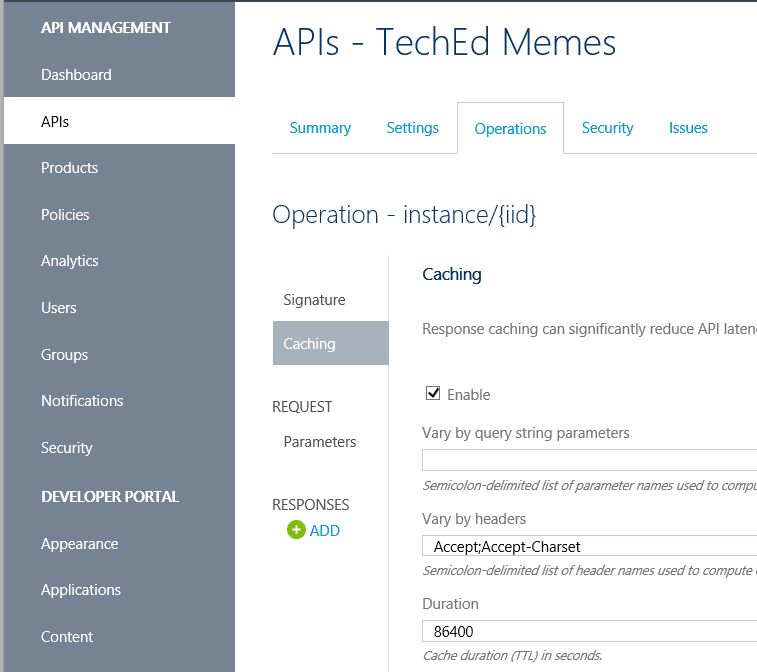757x672 pixels.
Task: Click the Response caching description text
Action: [589, 329]
